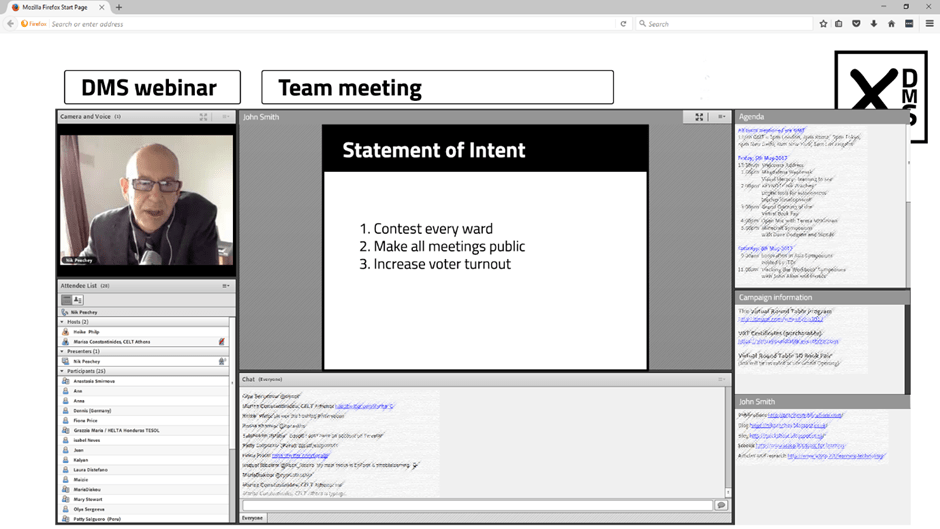Click the chat message input field
940x529 pixels.
click(x=477, y=506)
